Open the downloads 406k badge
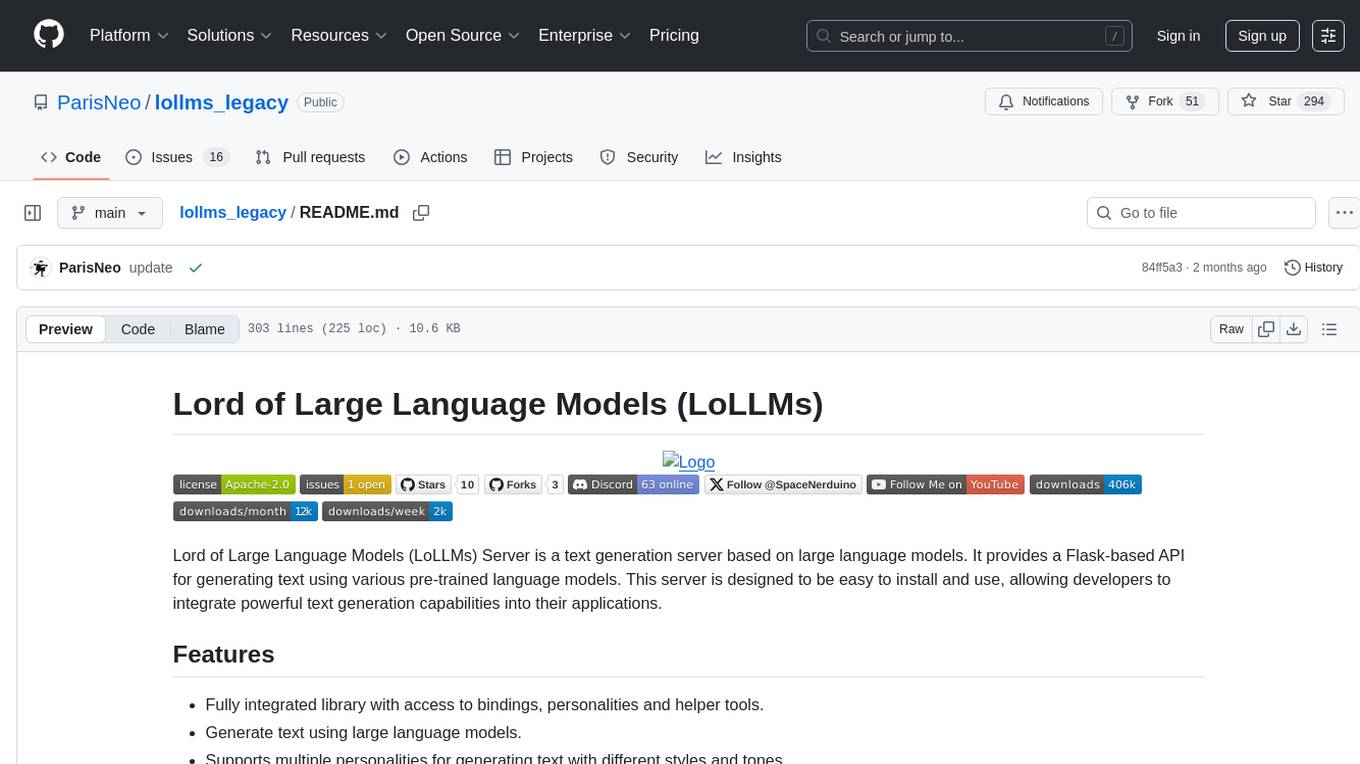The width and height of the screenshot is (1360, 764). (1085, 485)
